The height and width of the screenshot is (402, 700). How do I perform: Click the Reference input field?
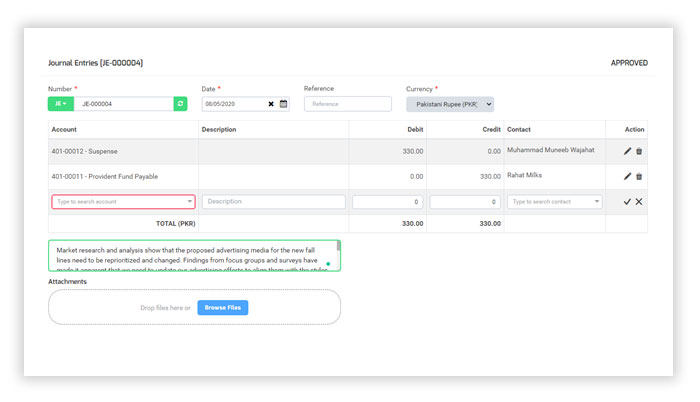pos(347,104)
